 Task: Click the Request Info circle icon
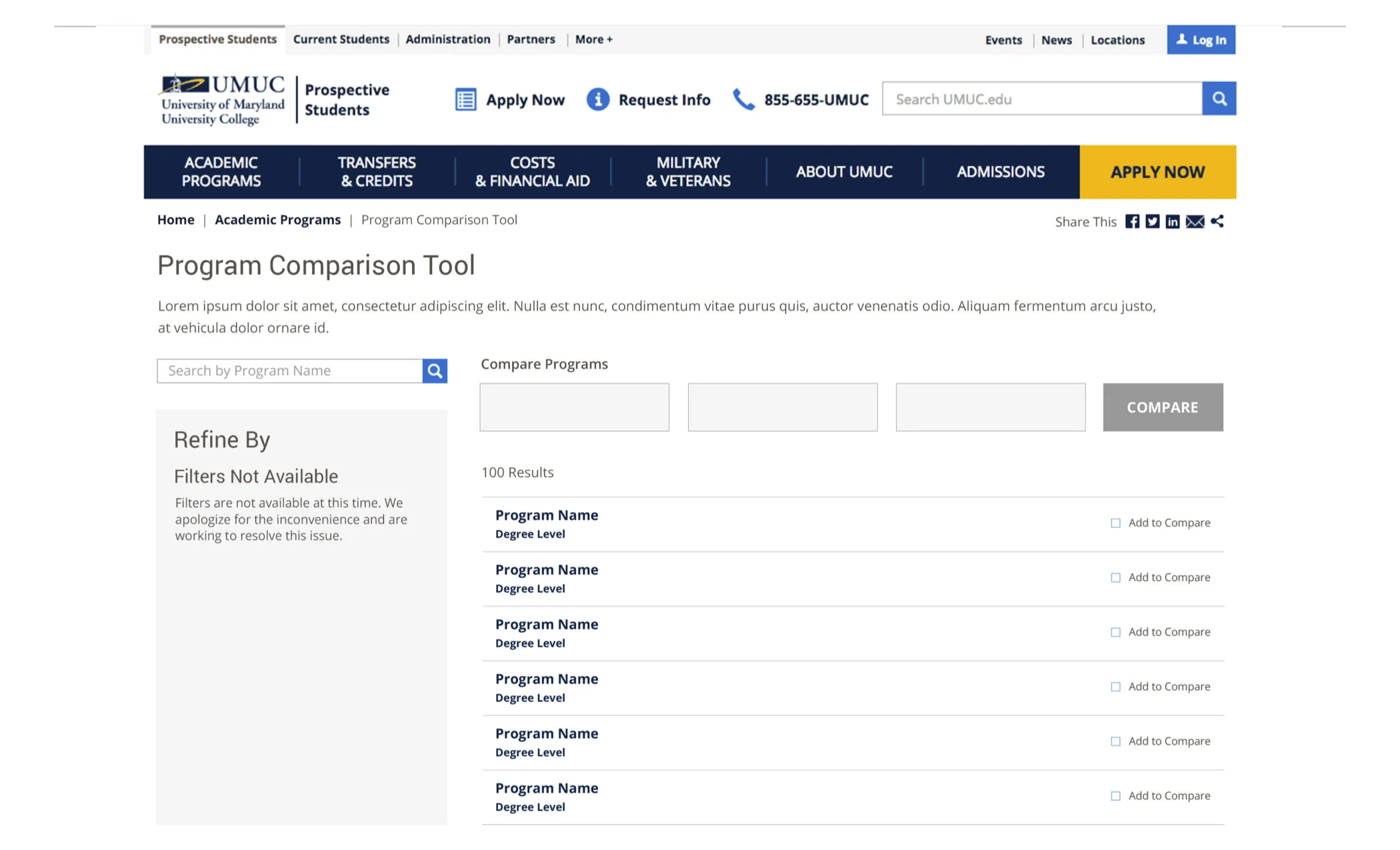tap(597, 99)
